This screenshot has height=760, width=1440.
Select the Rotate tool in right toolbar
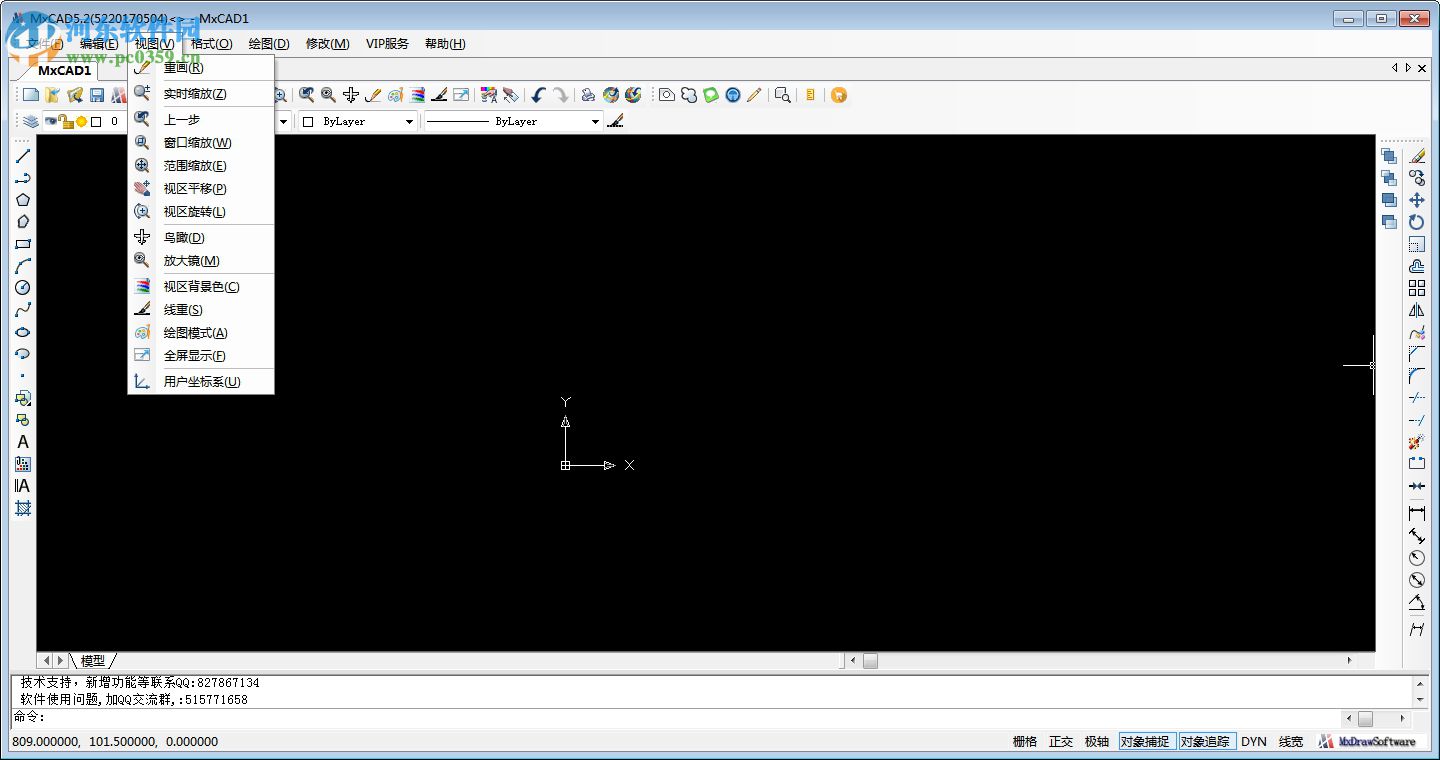1417,222
